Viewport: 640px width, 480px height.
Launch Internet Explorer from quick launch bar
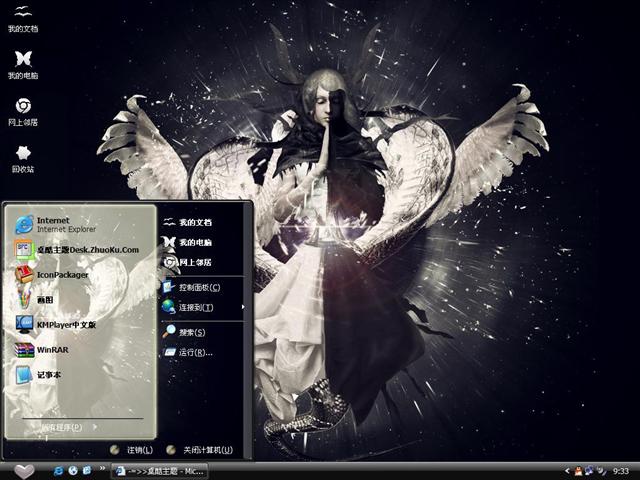(58, 471)
